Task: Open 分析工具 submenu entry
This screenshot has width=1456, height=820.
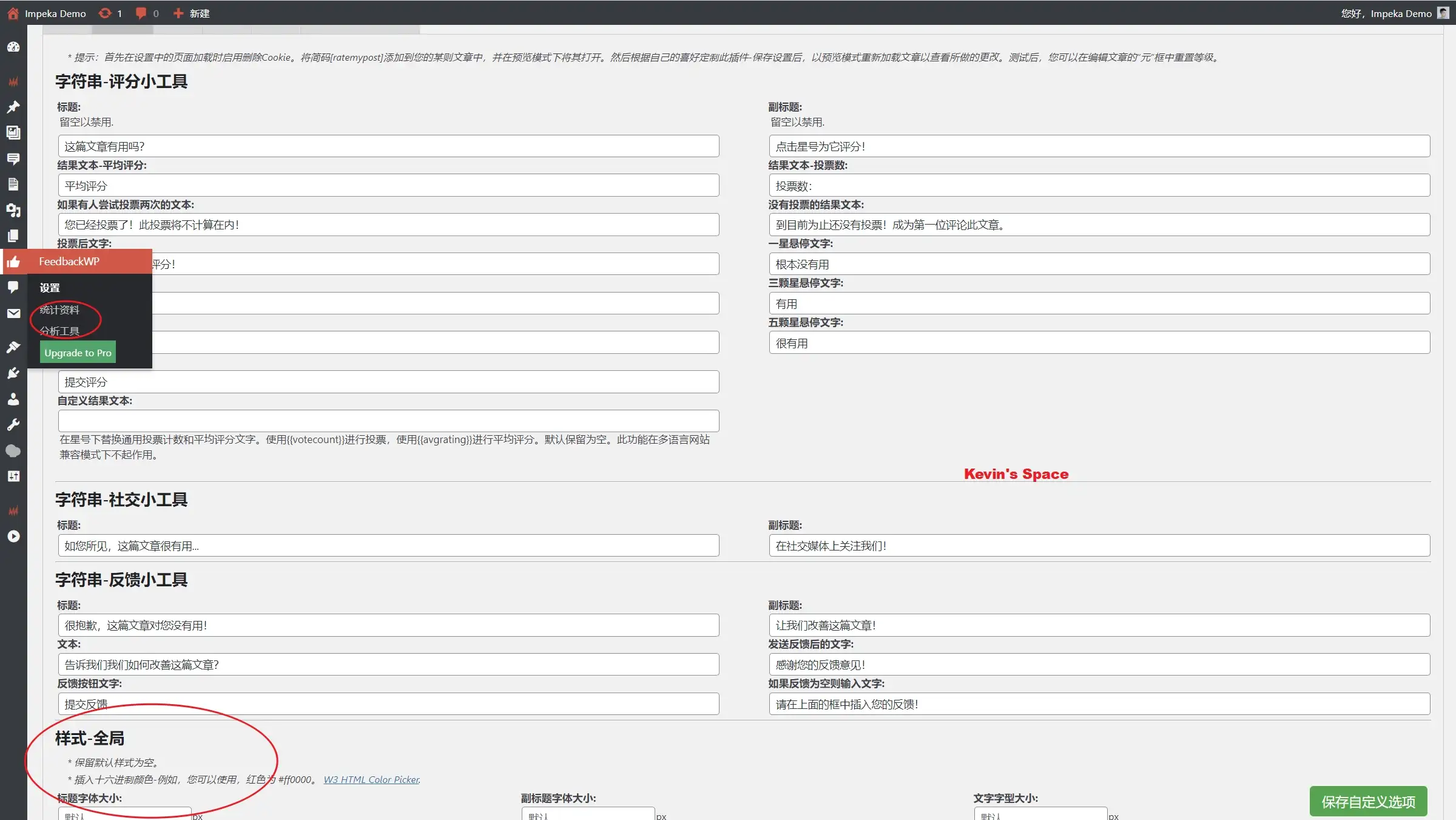Action: click(x=59, y=331)
